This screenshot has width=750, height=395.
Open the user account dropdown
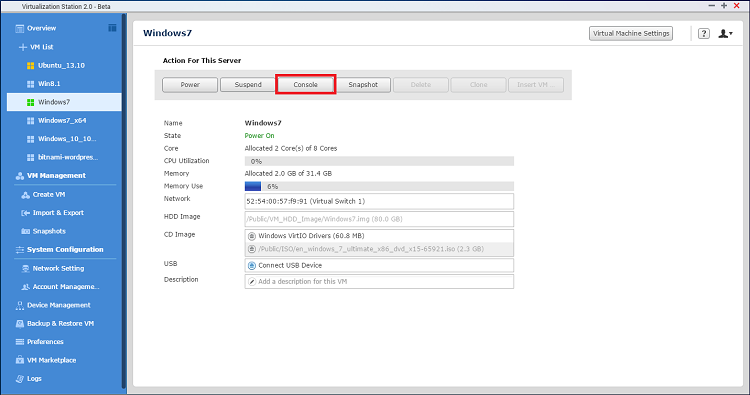pos(725,33)
